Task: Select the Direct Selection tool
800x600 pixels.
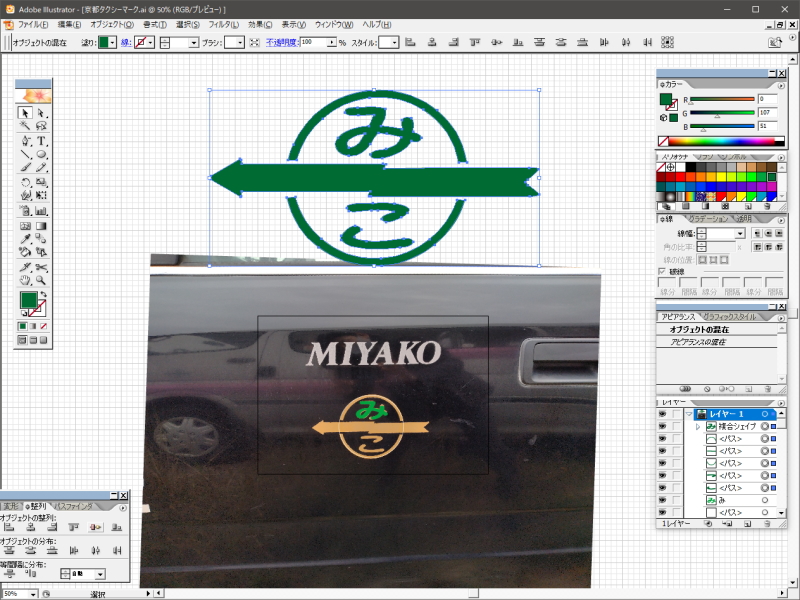Action: (x=41, y=113)
